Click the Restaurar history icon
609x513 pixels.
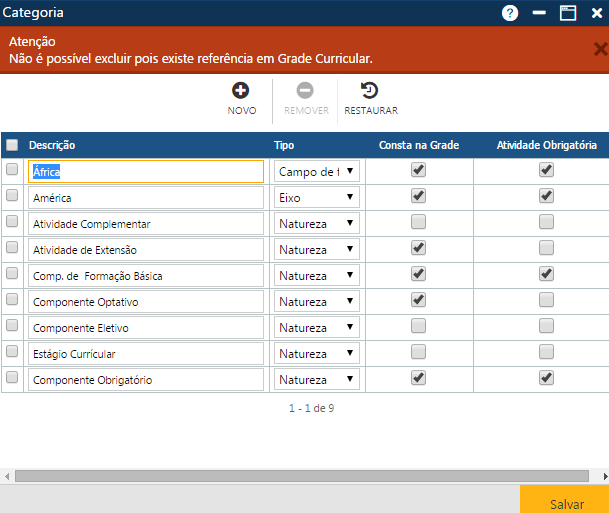tap(370, 91)
